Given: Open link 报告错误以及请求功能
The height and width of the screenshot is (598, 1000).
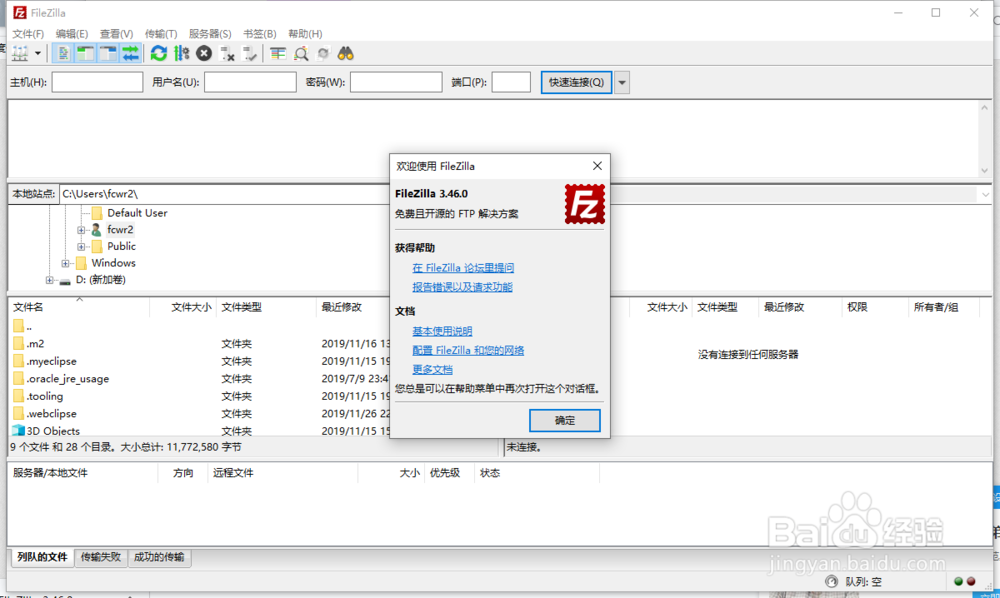Looking at the screenshot, I should point(462,287).
